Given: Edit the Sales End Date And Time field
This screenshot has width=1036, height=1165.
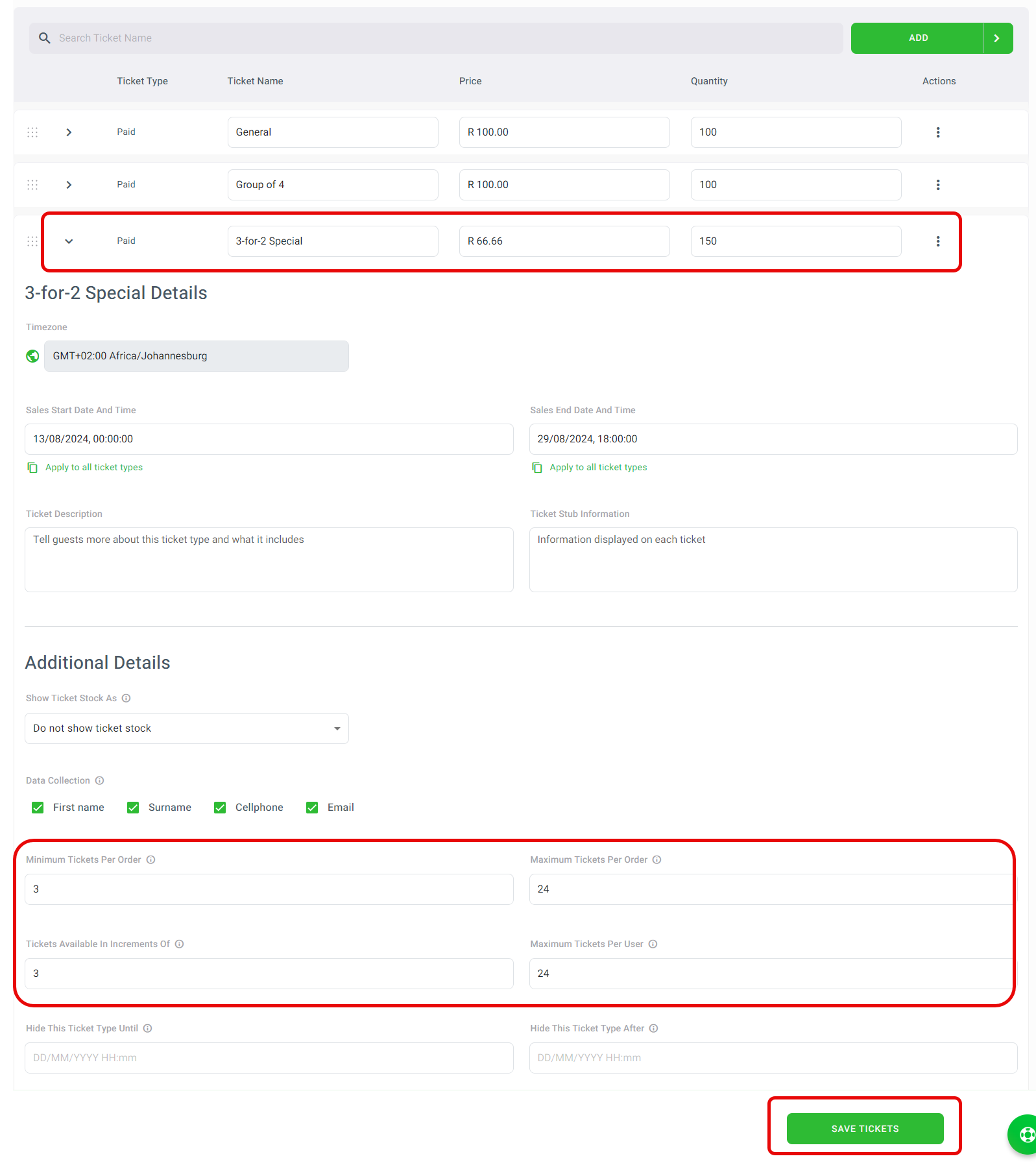Looking at the screenshot, I should click(773, 439).
